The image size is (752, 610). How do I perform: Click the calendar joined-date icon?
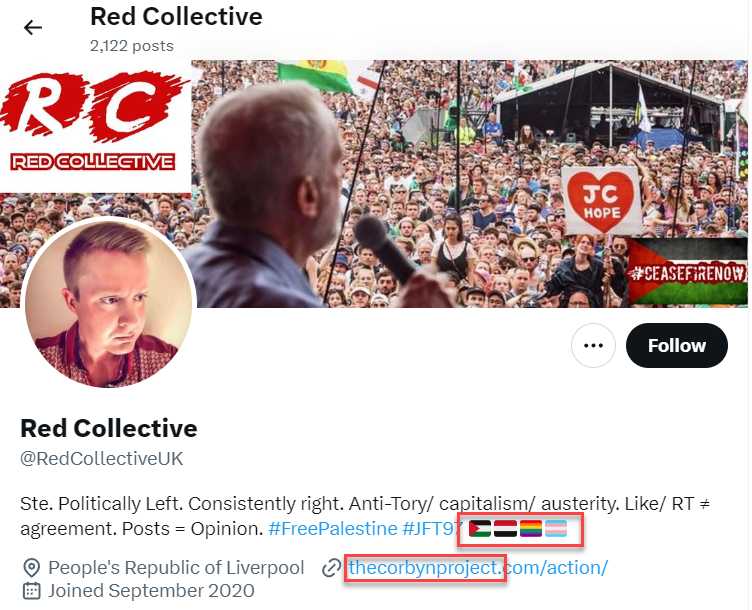tap(31, 590)
